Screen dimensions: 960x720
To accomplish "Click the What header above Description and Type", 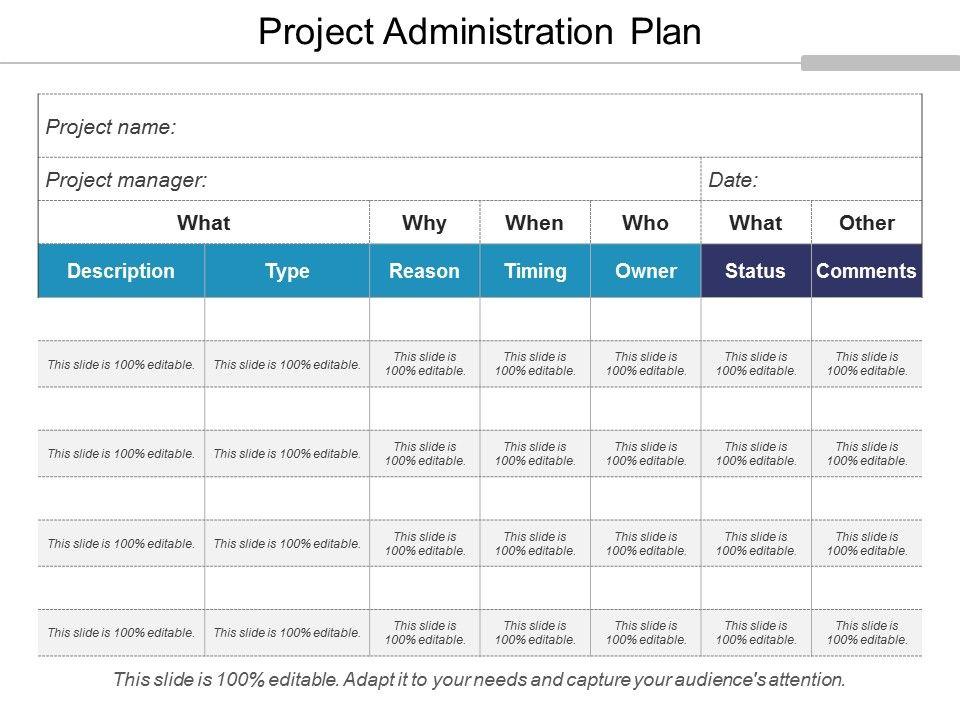I will pos(203,223).
